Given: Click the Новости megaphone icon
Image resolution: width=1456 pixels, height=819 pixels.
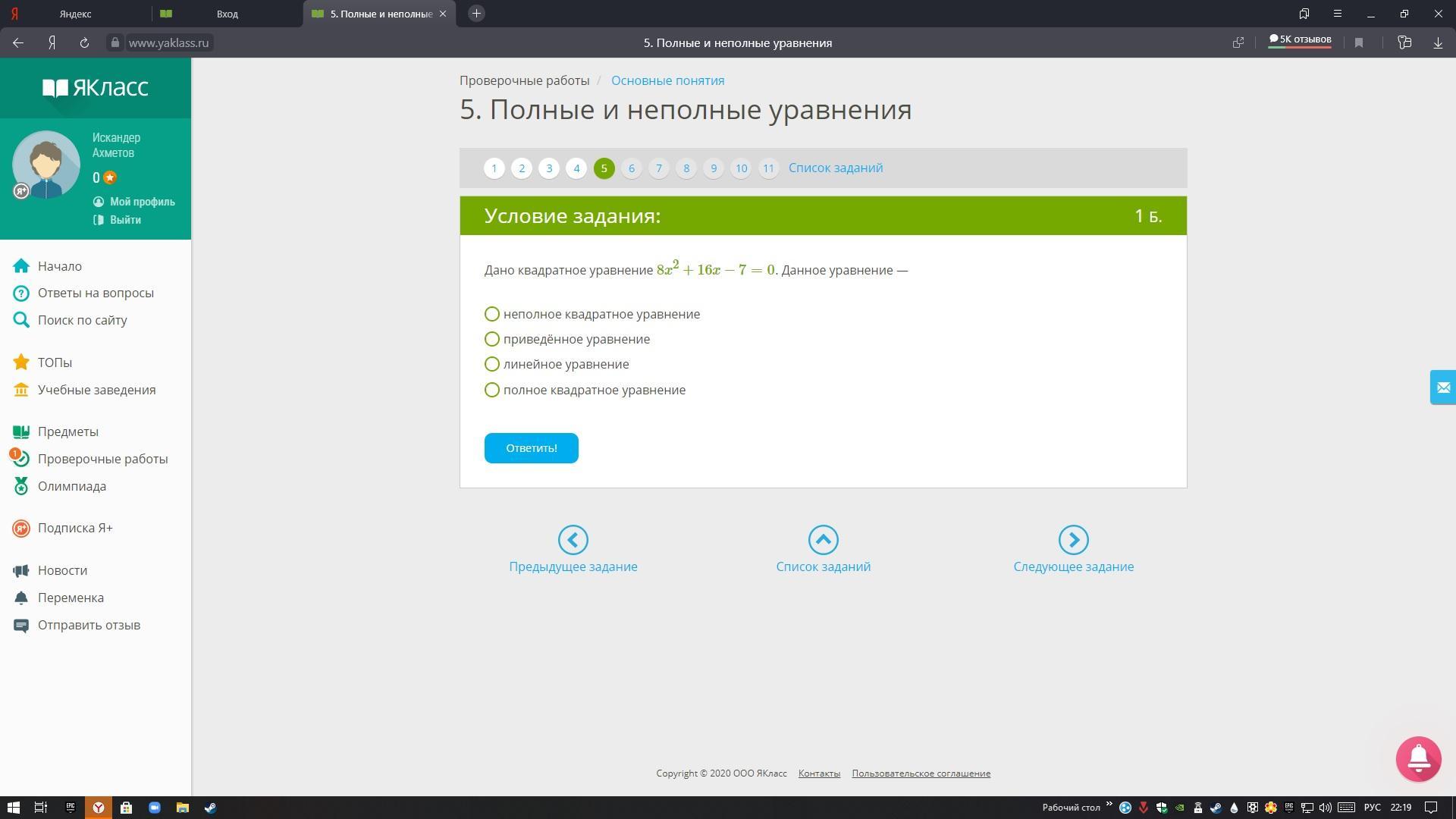Looking at the screenshot, I should [x=21, y=570].
